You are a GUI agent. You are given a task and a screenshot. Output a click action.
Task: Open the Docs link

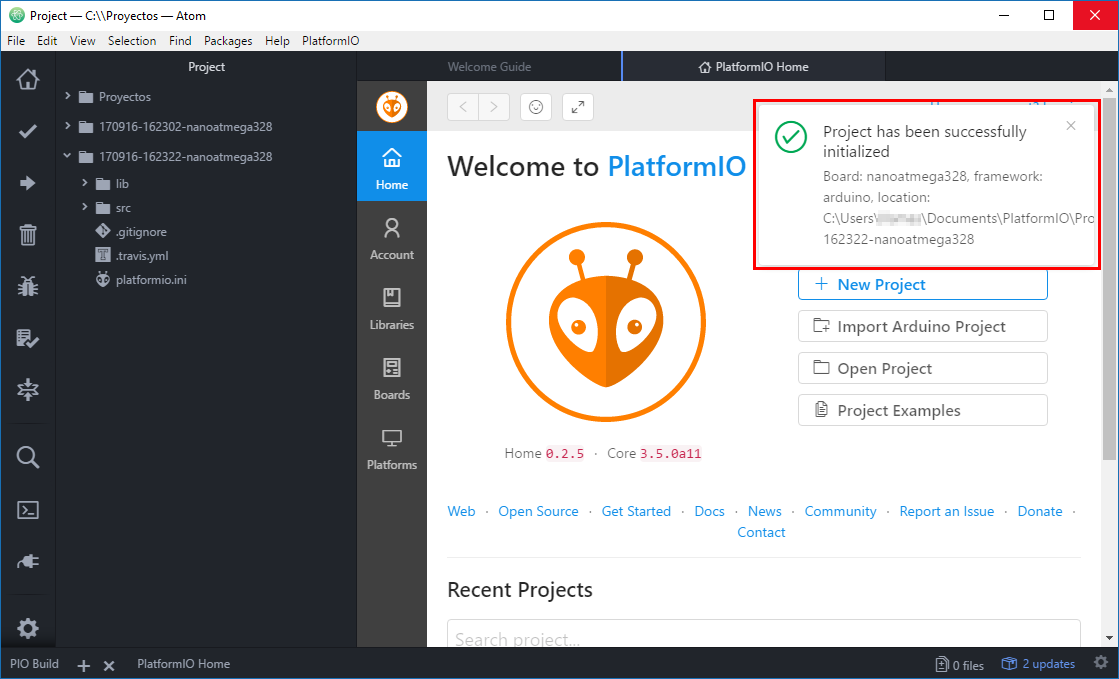click(x=709, y=511)
